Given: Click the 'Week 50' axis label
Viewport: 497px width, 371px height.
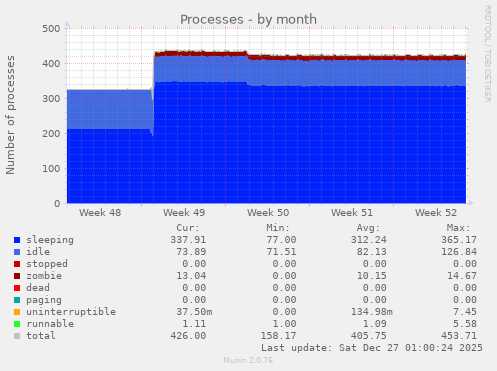Looking at the screenshot, I should [268, 213].
